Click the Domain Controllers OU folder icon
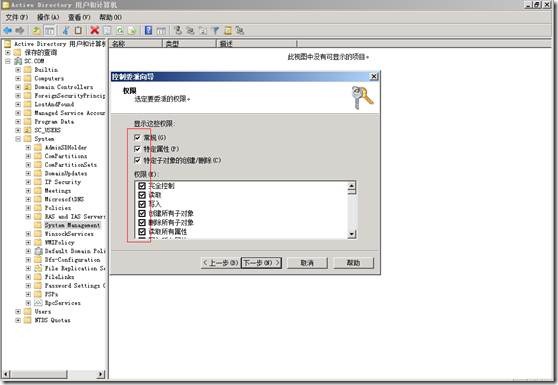 pos(28,87)
